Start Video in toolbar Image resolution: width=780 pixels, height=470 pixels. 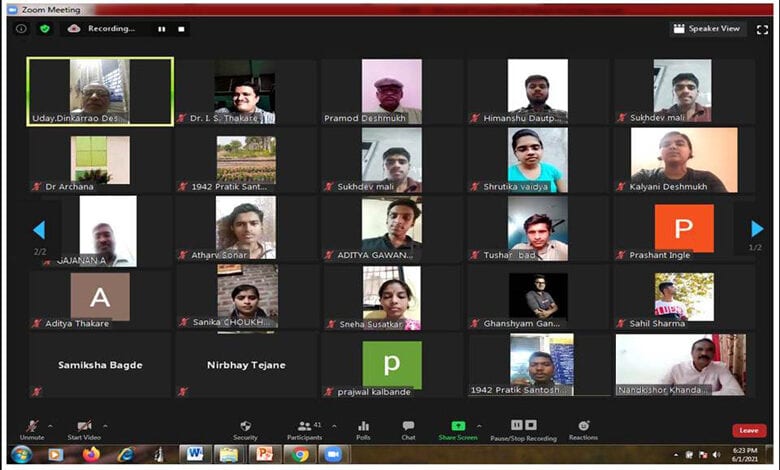pos(84,430)
